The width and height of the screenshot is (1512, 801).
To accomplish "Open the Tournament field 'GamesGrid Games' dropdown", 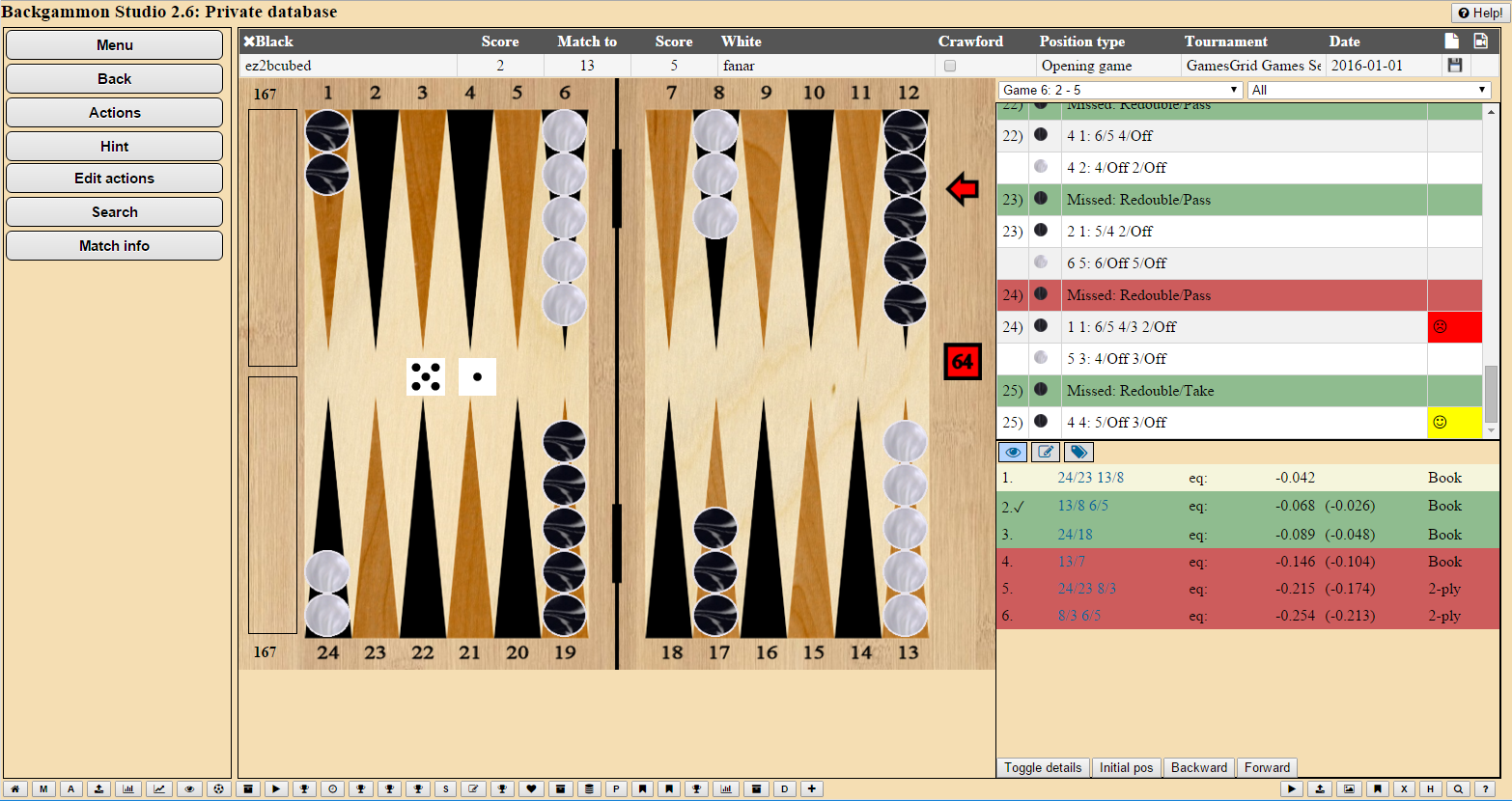I will pos(1252,66).
